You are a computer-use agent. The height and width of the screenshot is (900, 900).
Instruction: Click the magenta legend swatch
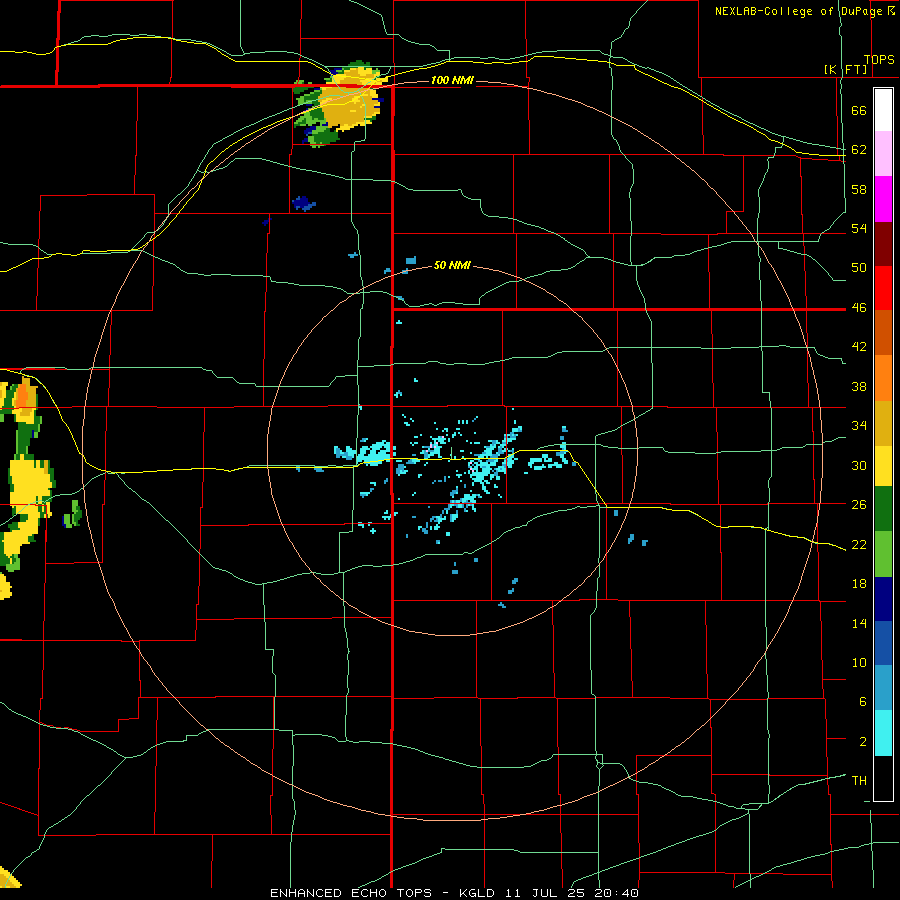coord(883,199)
